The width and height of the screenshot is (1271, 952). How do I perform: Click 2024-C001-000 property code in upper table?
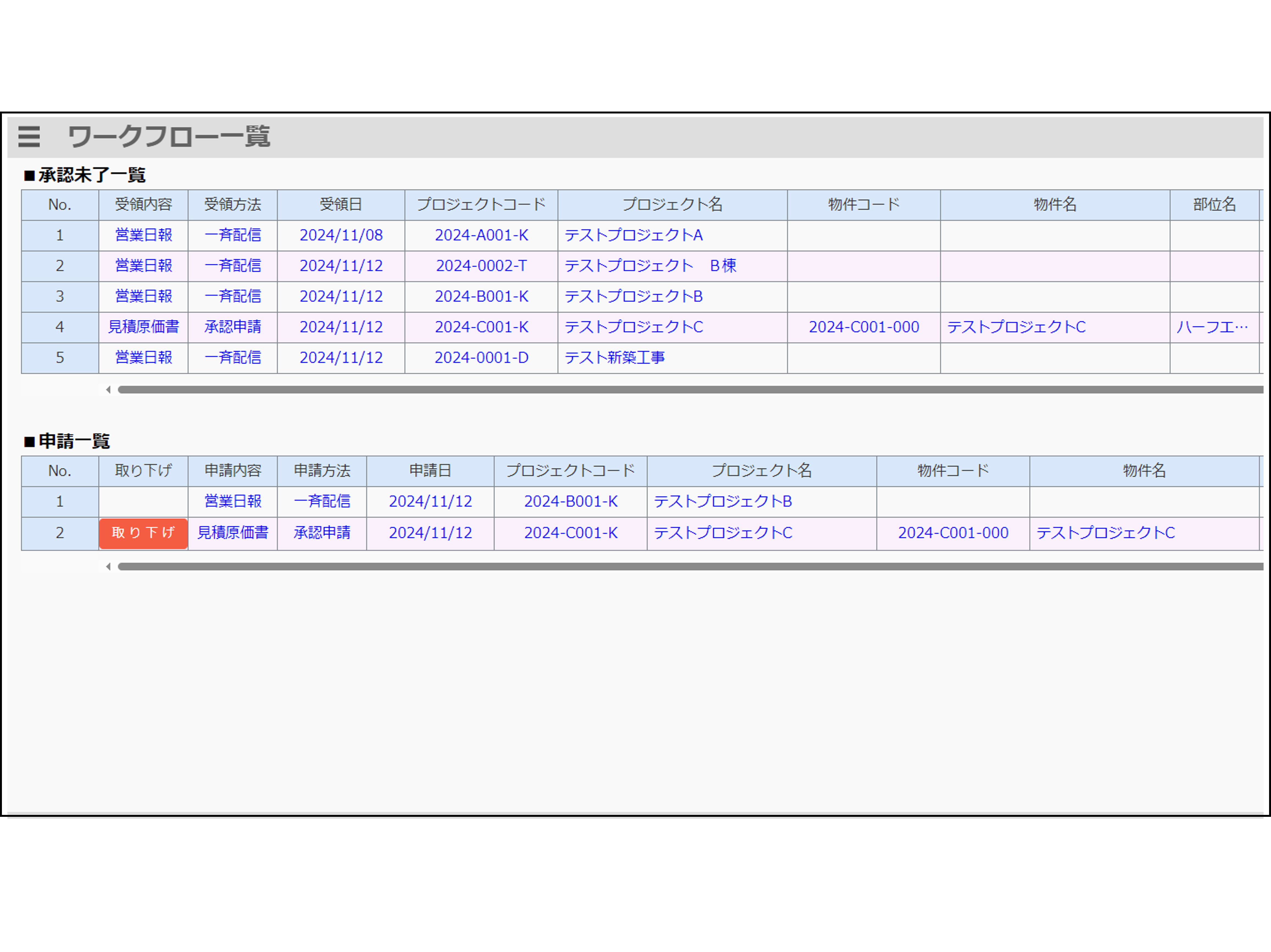864,327
